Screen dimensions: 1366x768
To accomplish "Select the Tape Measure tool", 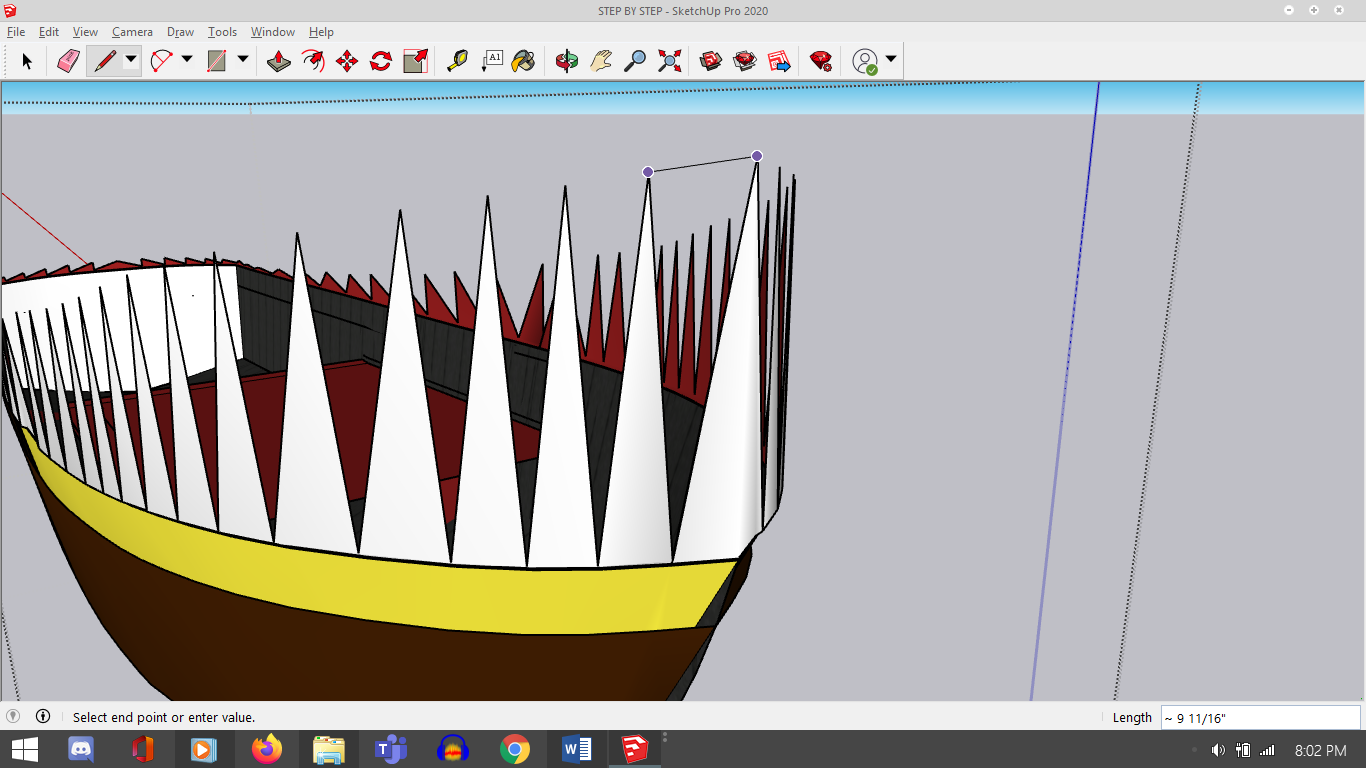I will [x=457, y=61].
